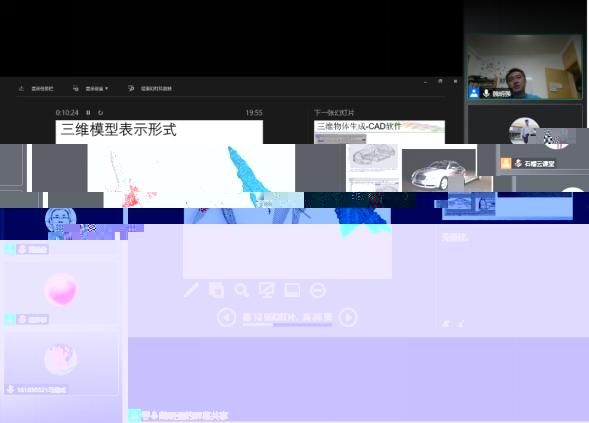Image resolution: width=589 pixels, height=423 pixels.
Task: Open more slide show options
Action: click(x=318, y=290)
